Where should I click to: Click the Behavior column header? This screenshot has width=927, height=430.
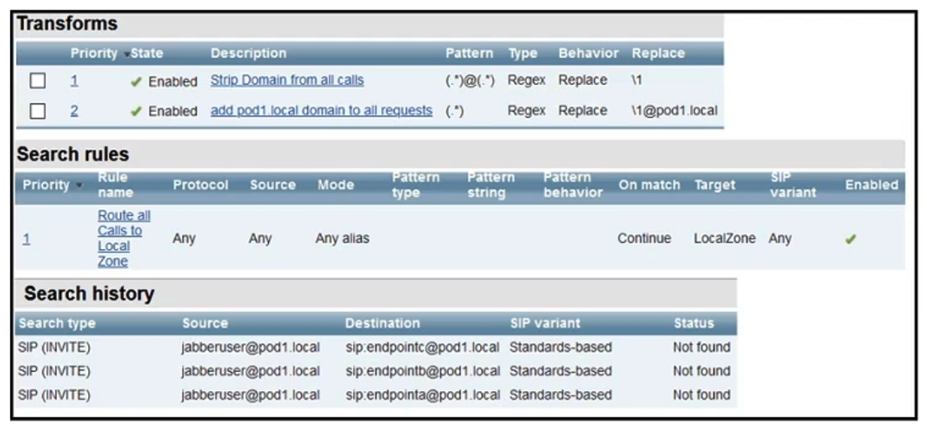click(588, 53)
